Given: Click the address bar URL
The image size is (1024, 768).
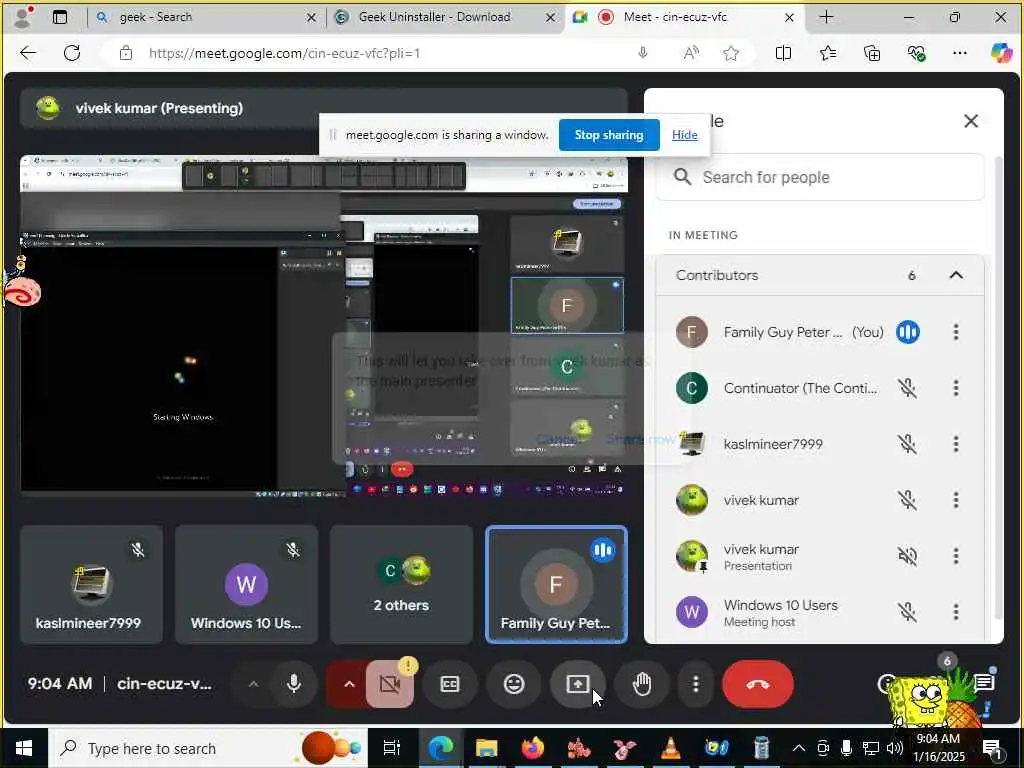Looking at the screenshot, I should click(285, 53).
